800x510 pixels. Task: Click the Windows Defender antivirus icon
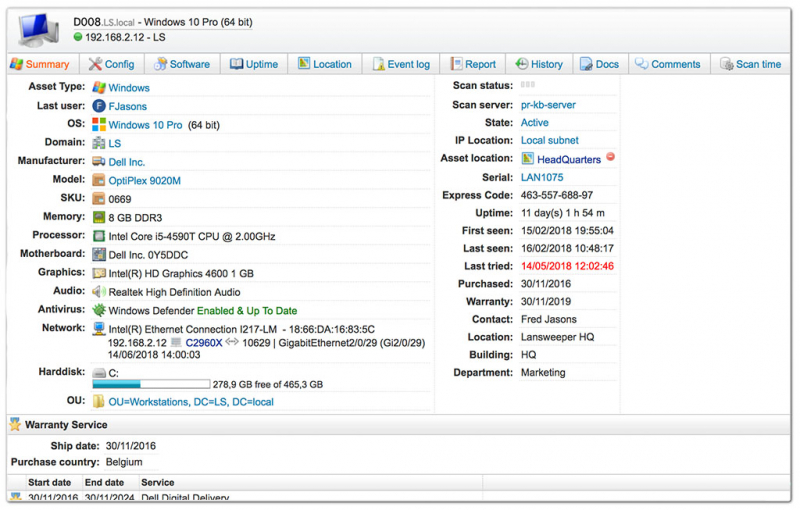tap(99, 311)
